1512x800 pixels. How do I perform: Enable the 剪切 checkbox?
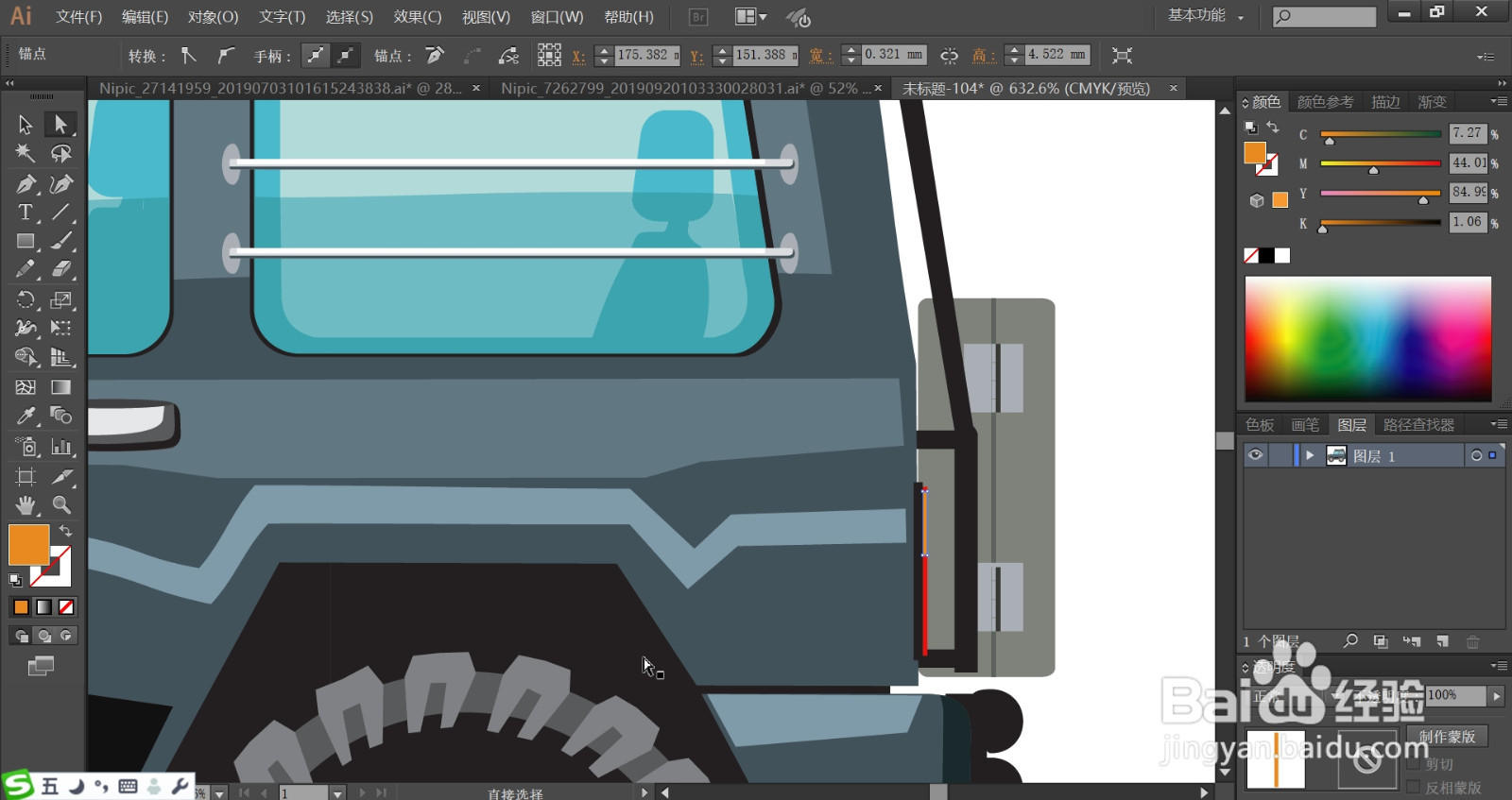coord(1414,764)
